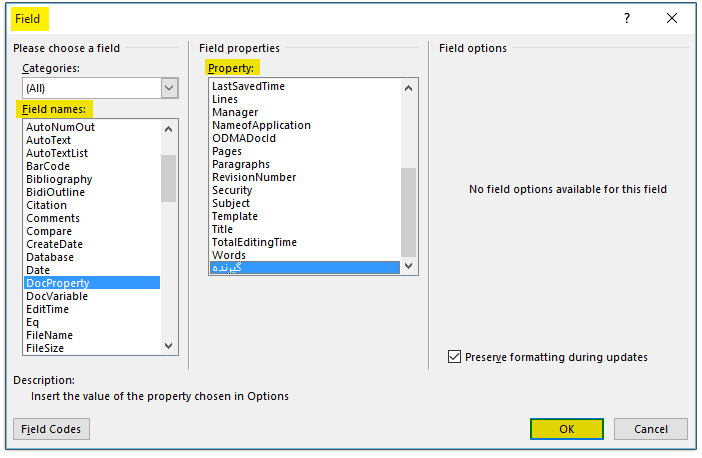The width and height of the screenshot is (702, 458).
Task: Click the Field Codes button
Action: (51, 429)
